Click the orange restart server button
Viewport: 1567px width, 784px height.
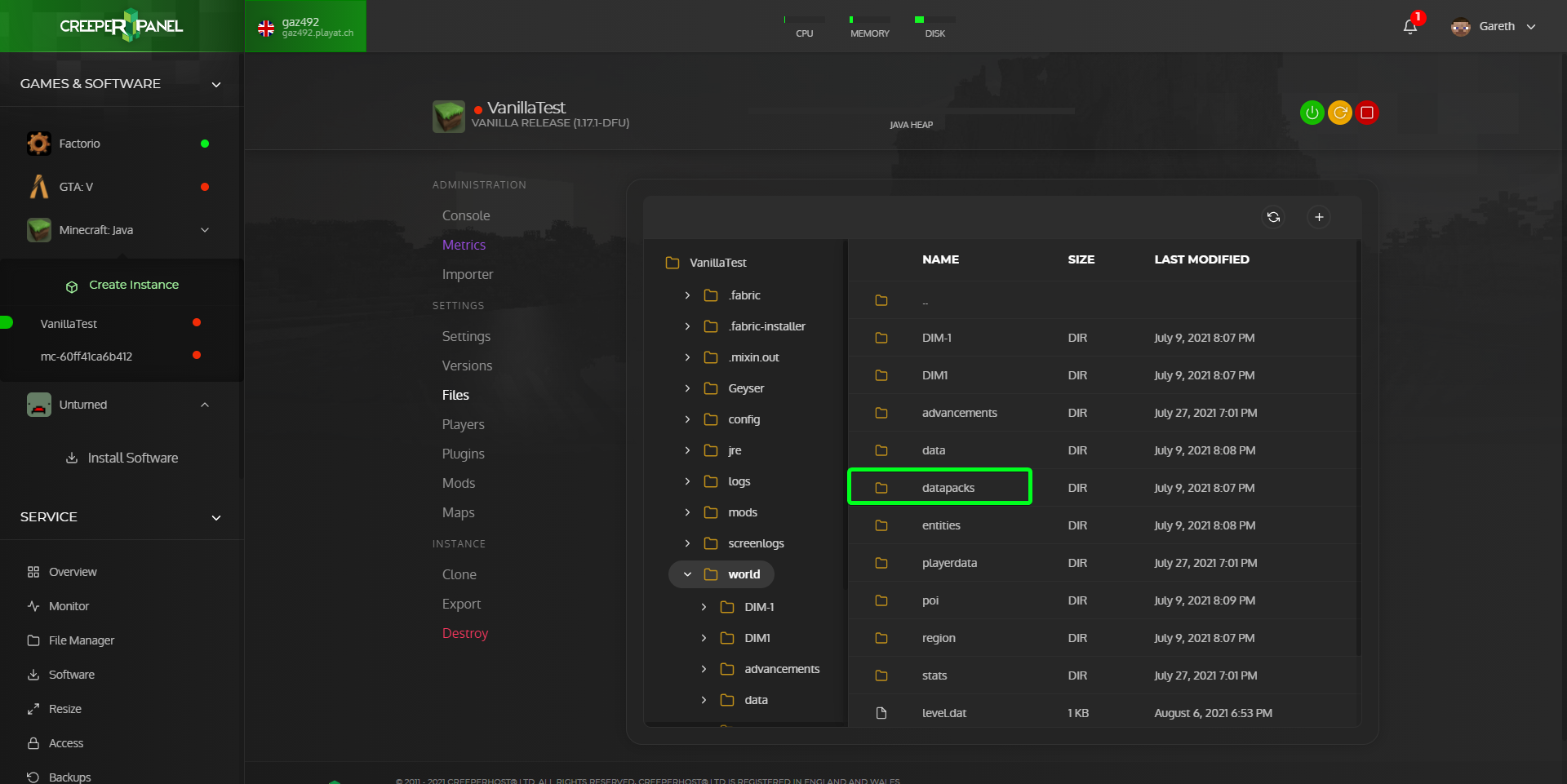[x=1339, y=113]
